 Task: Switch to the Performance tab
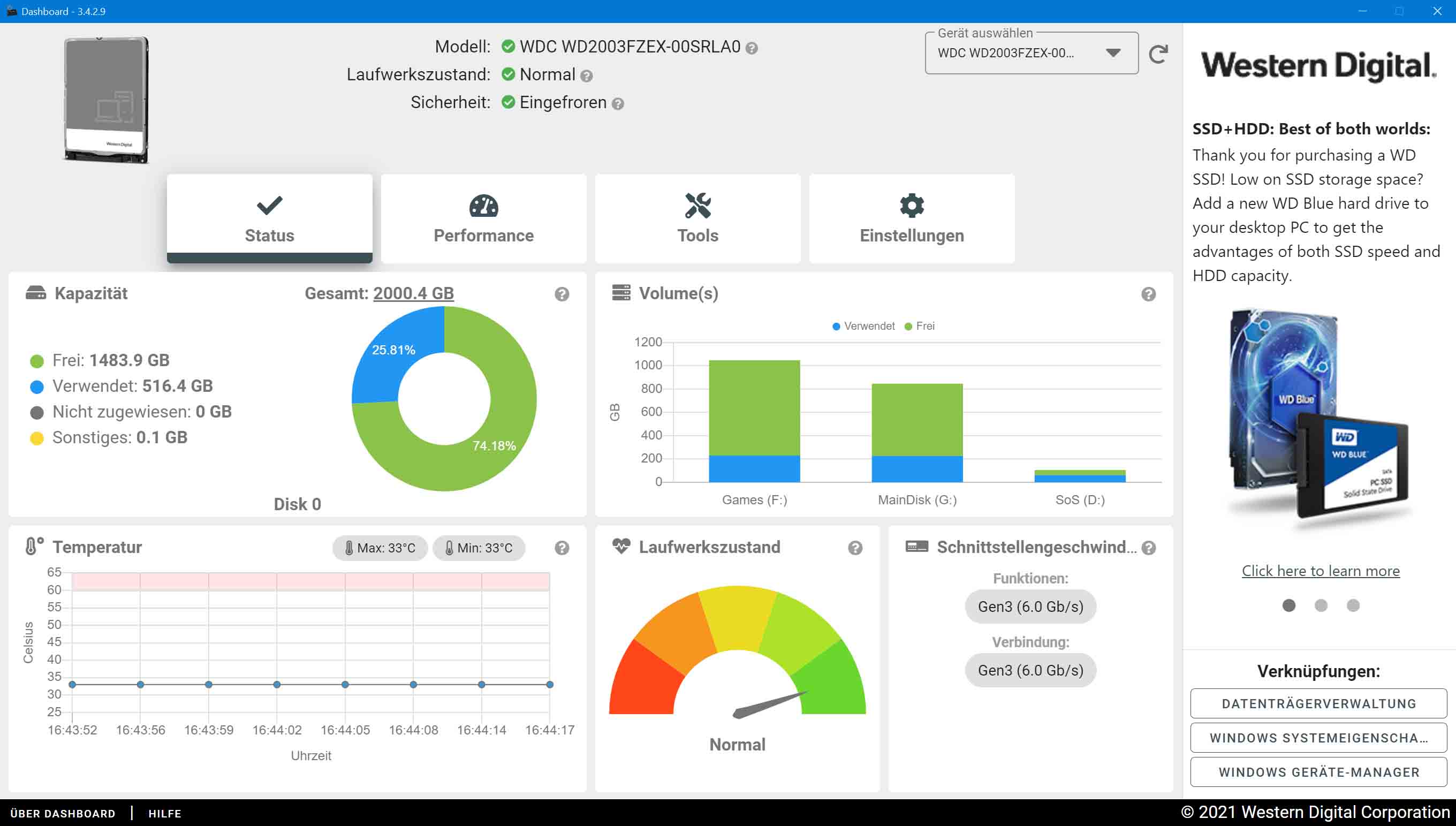[x=483, y=219]
